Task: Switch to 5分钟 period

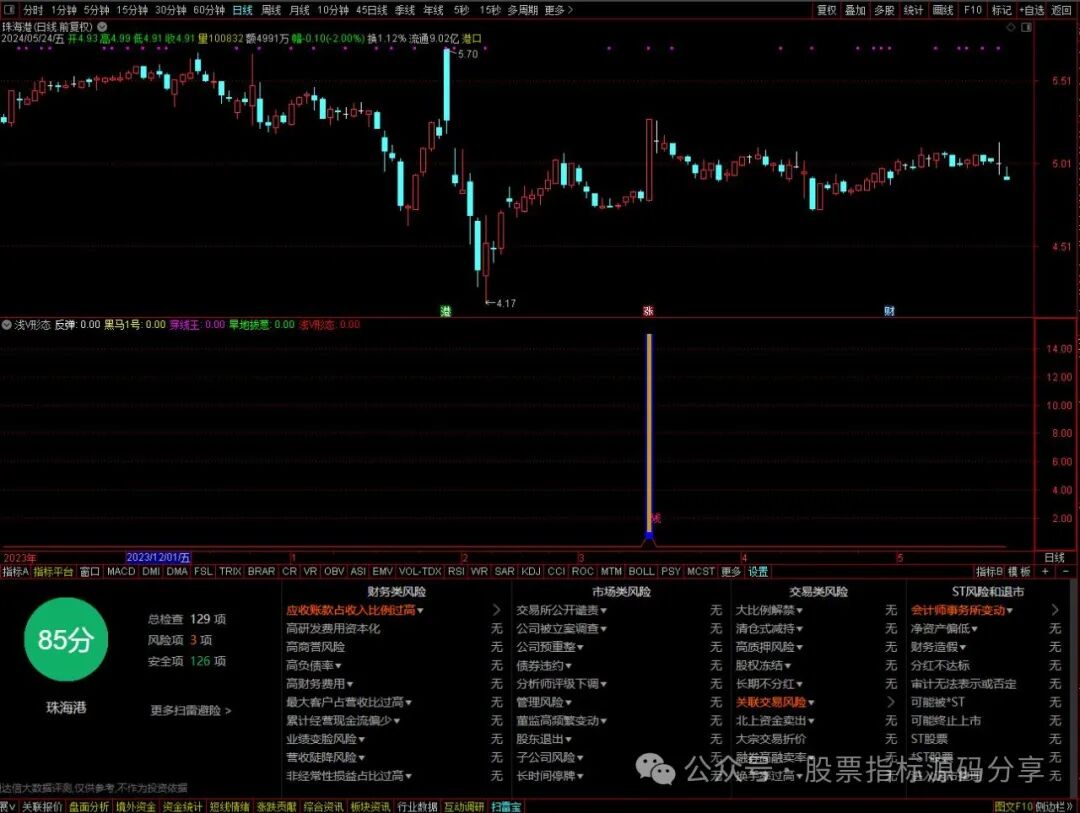Action: [96, 10]
